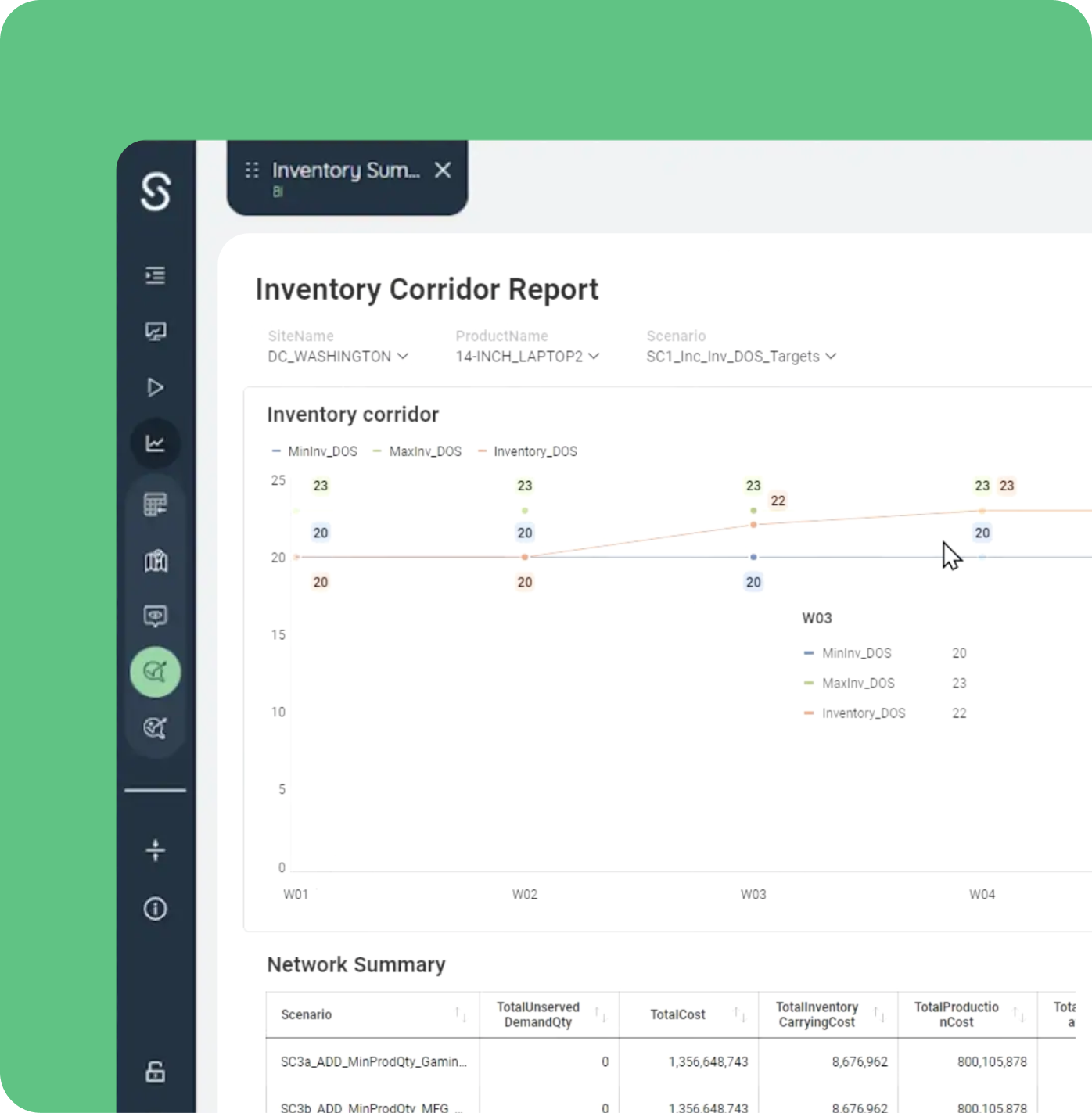
Task: Close the Inventory Sum... tab
Action: (x=443, y=170)
